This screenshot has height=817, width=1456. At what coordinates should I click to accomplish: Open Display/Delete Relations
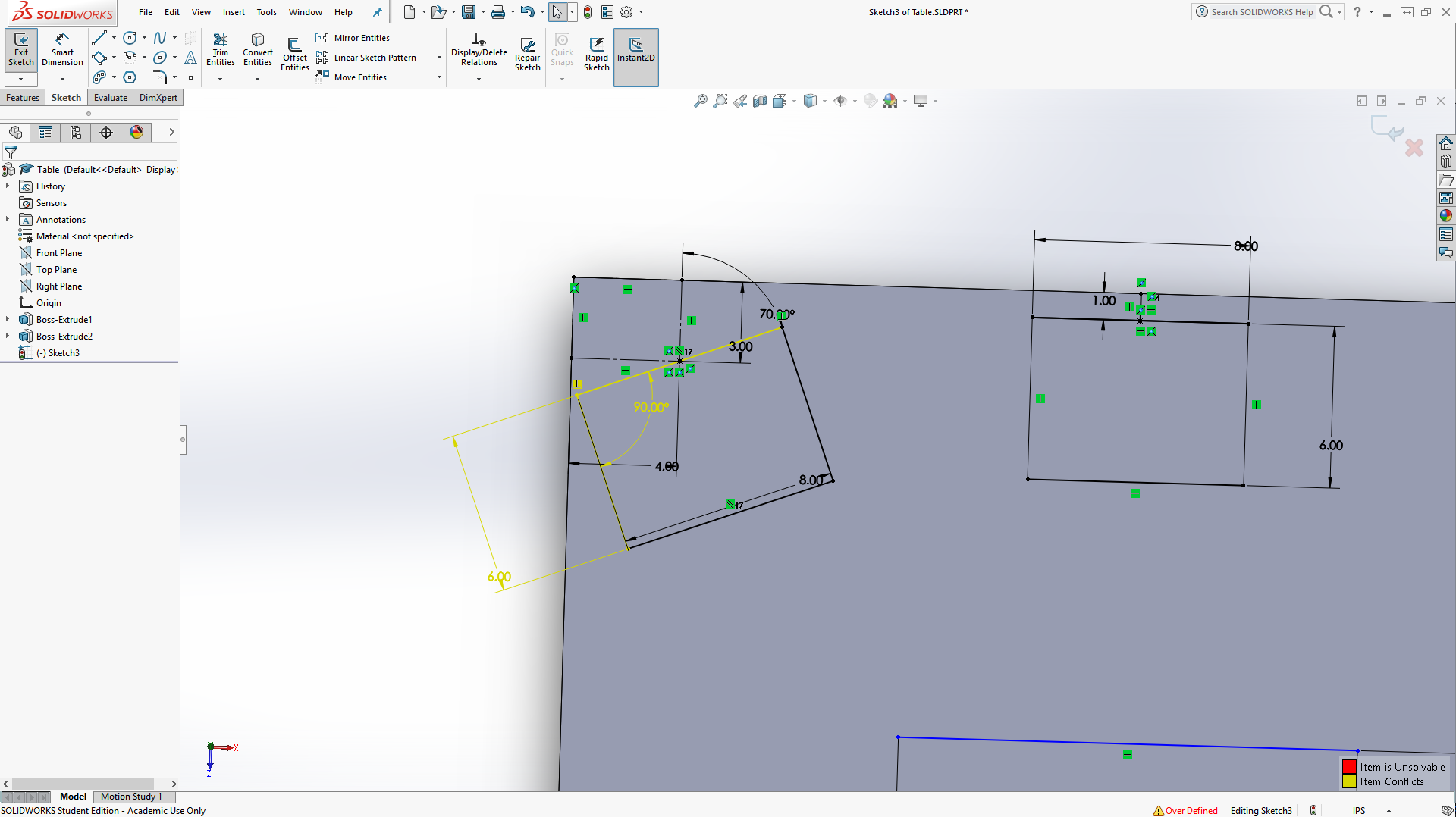click(479, 50)
